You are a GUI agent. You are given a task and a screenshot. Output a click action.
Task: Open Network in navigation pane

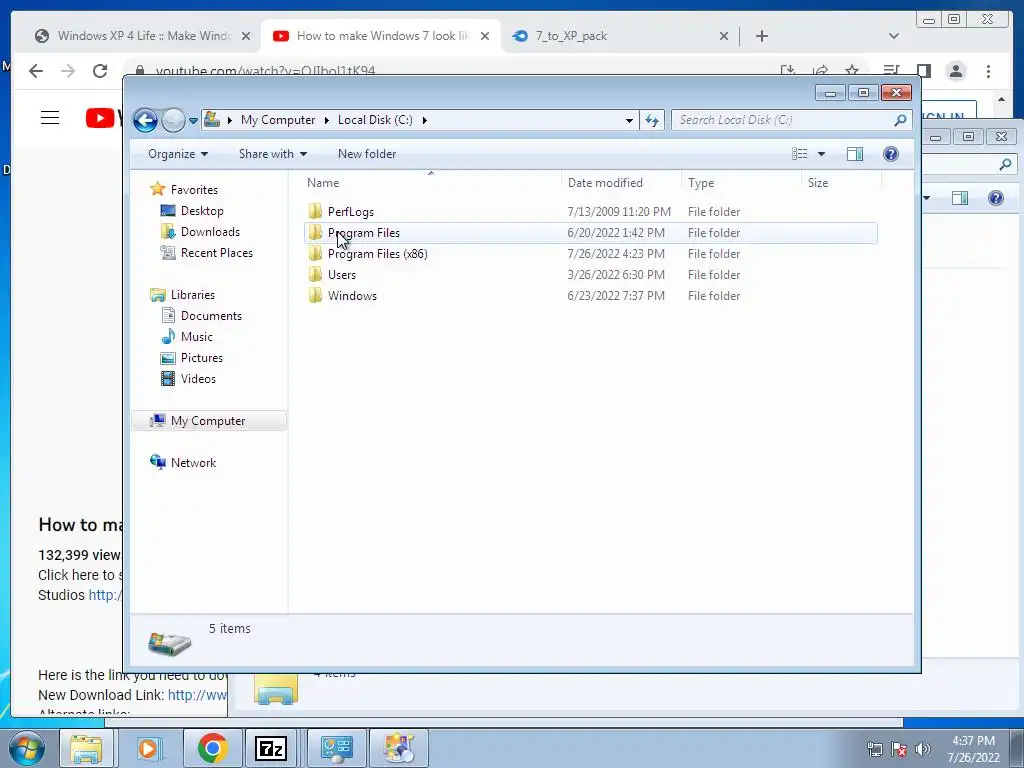[x=193, y=462]
